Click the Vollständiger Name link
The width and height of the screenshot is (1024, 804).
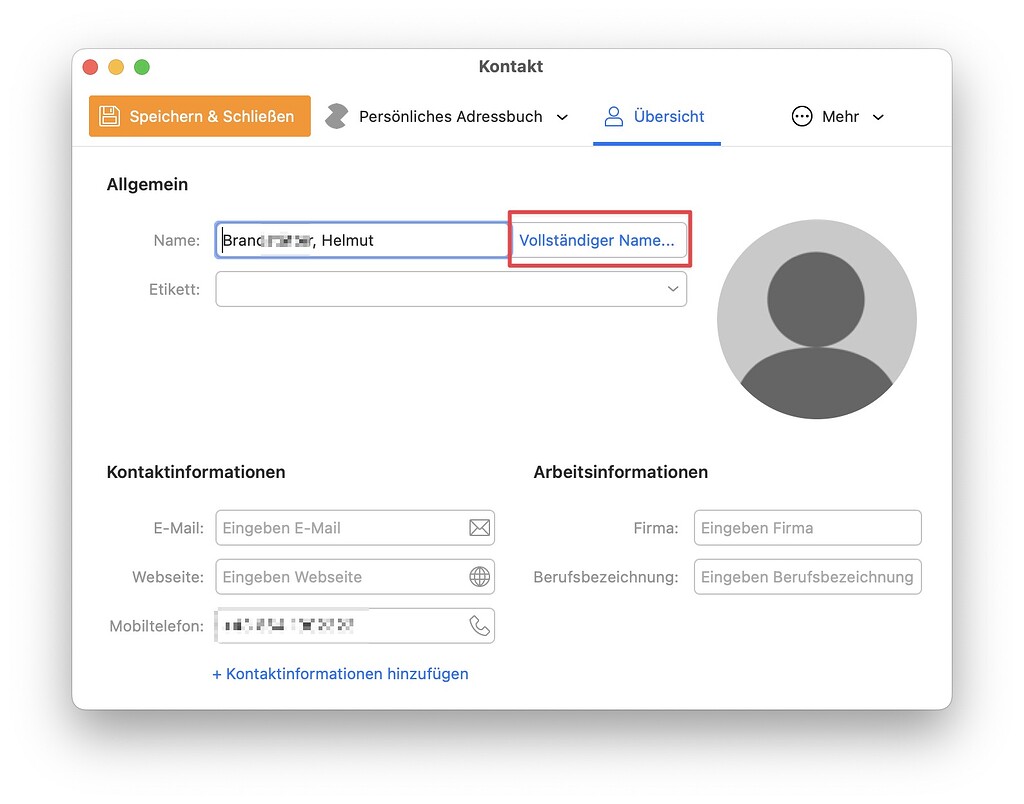(x=597, y=239)
